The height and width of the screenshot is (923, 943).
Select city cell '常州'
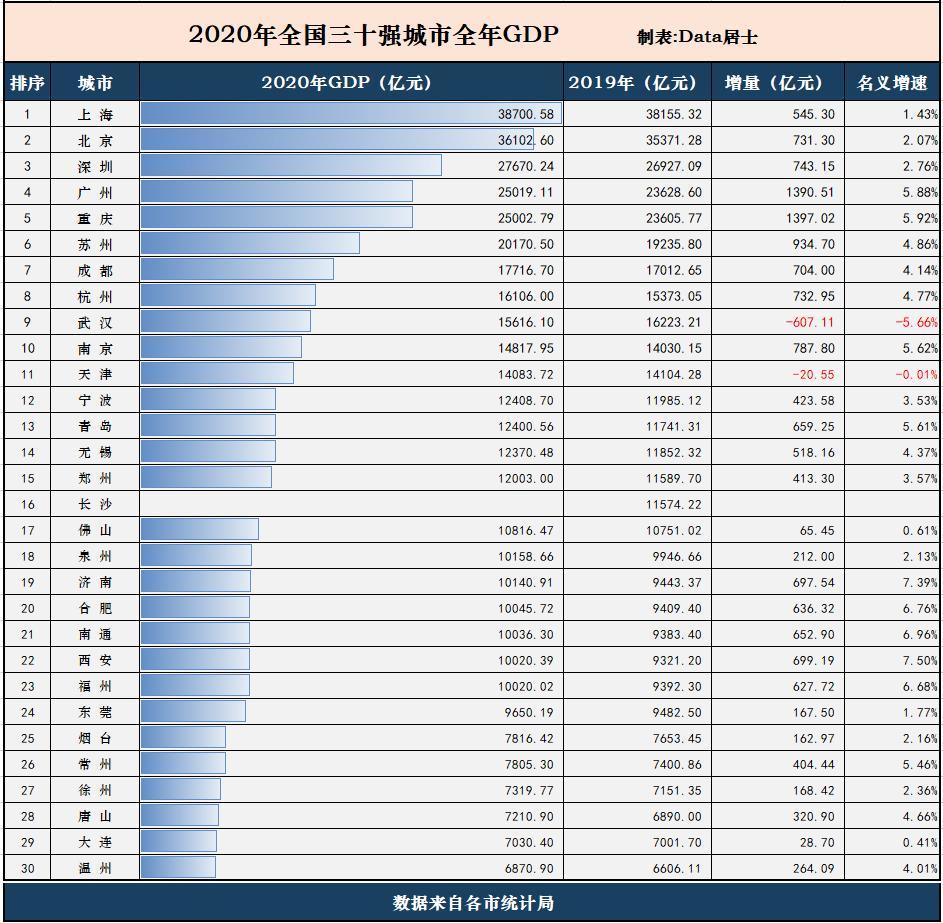pos(95,764)
